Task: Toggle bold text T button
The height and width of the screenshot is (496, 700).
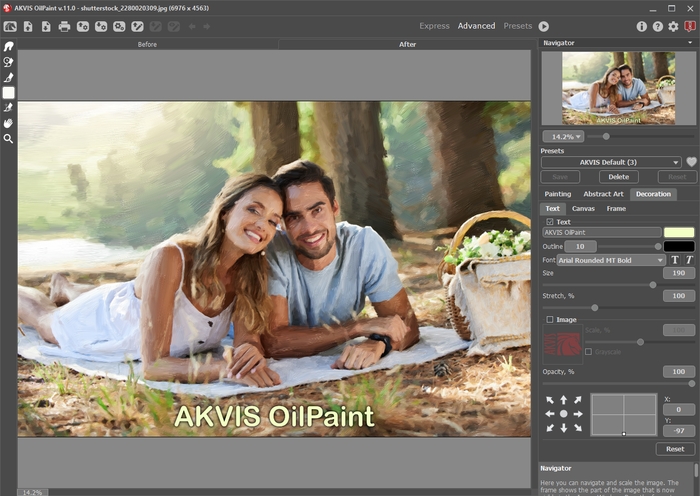Action: [x=675, y=260]
